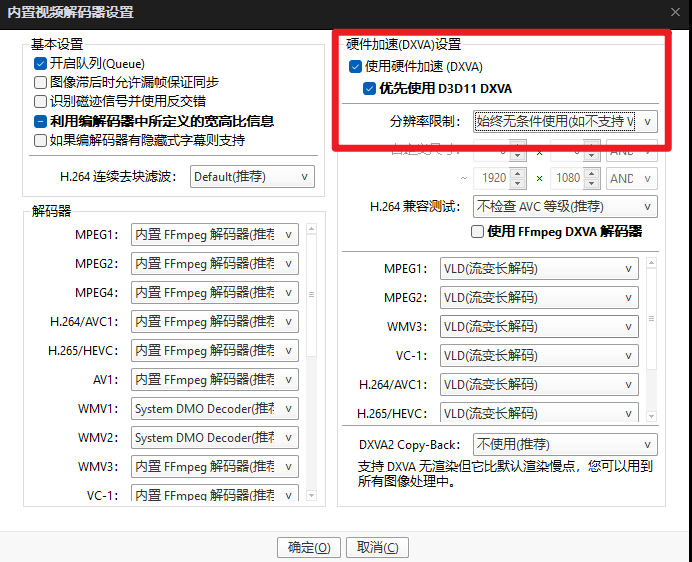Screen dimensions: 692x562
Task: Open MPEG1 VLD dropdown in DXVA list
Action: point(539,269)
